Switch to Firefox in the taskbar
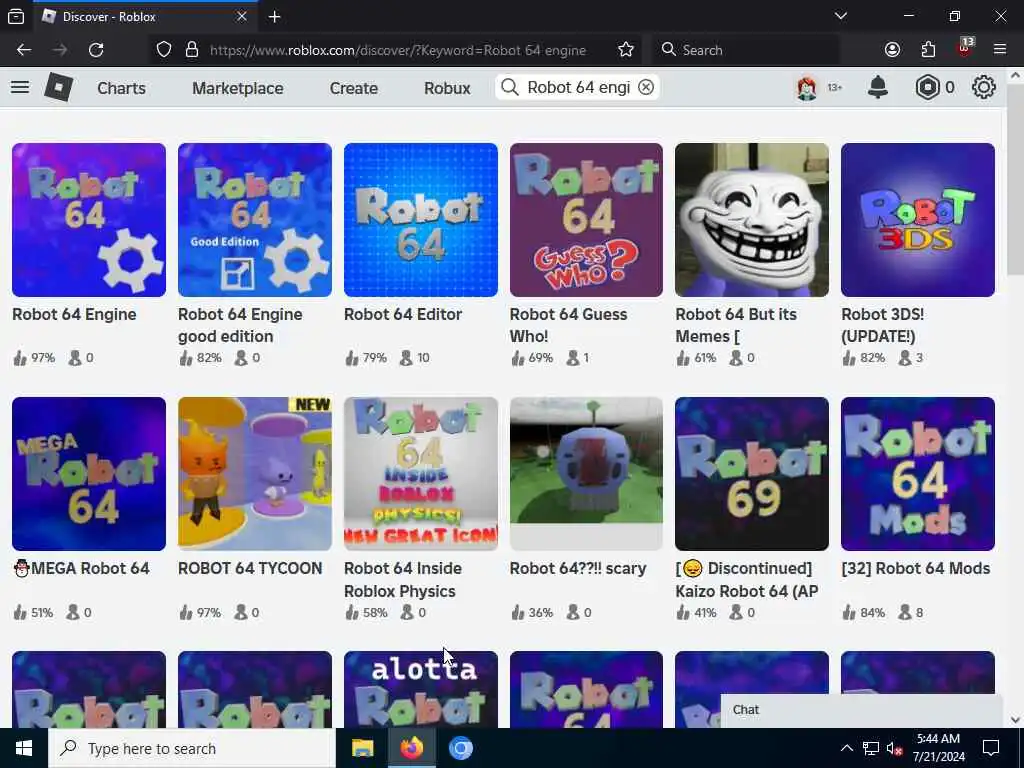 (411, 748)
